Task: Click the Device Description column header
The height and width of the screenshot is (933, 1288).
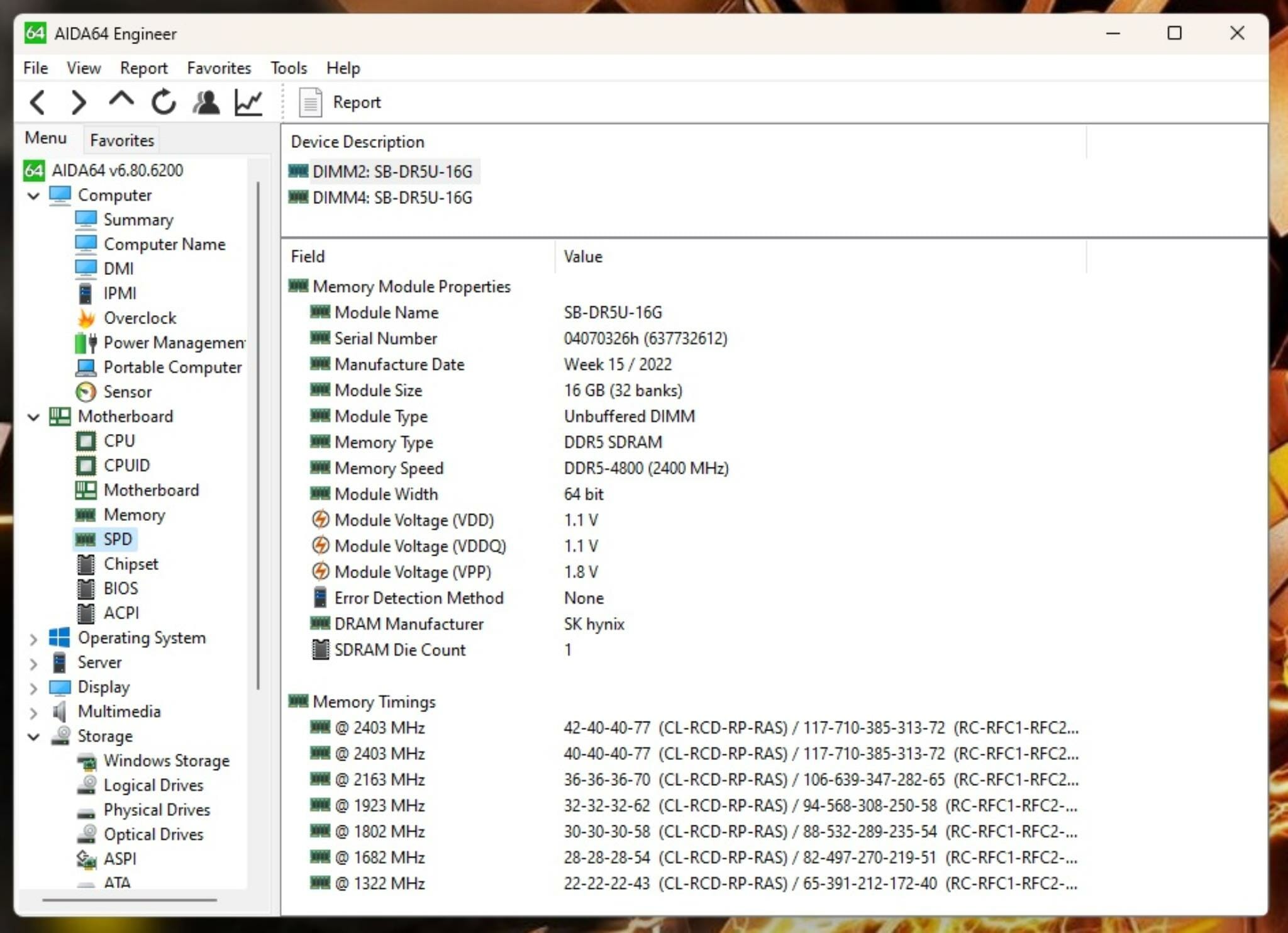Action: 684,142
